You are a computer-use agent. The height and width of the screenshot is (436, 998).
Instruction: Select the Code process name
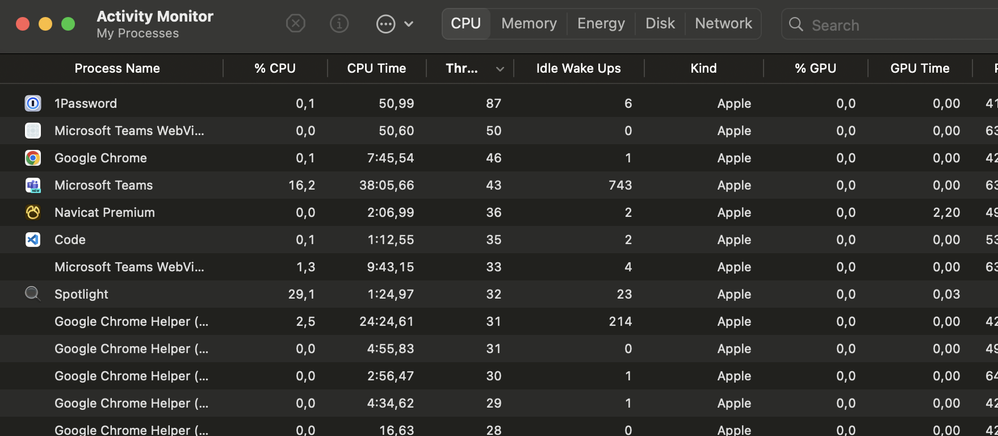tap(70, 240)
